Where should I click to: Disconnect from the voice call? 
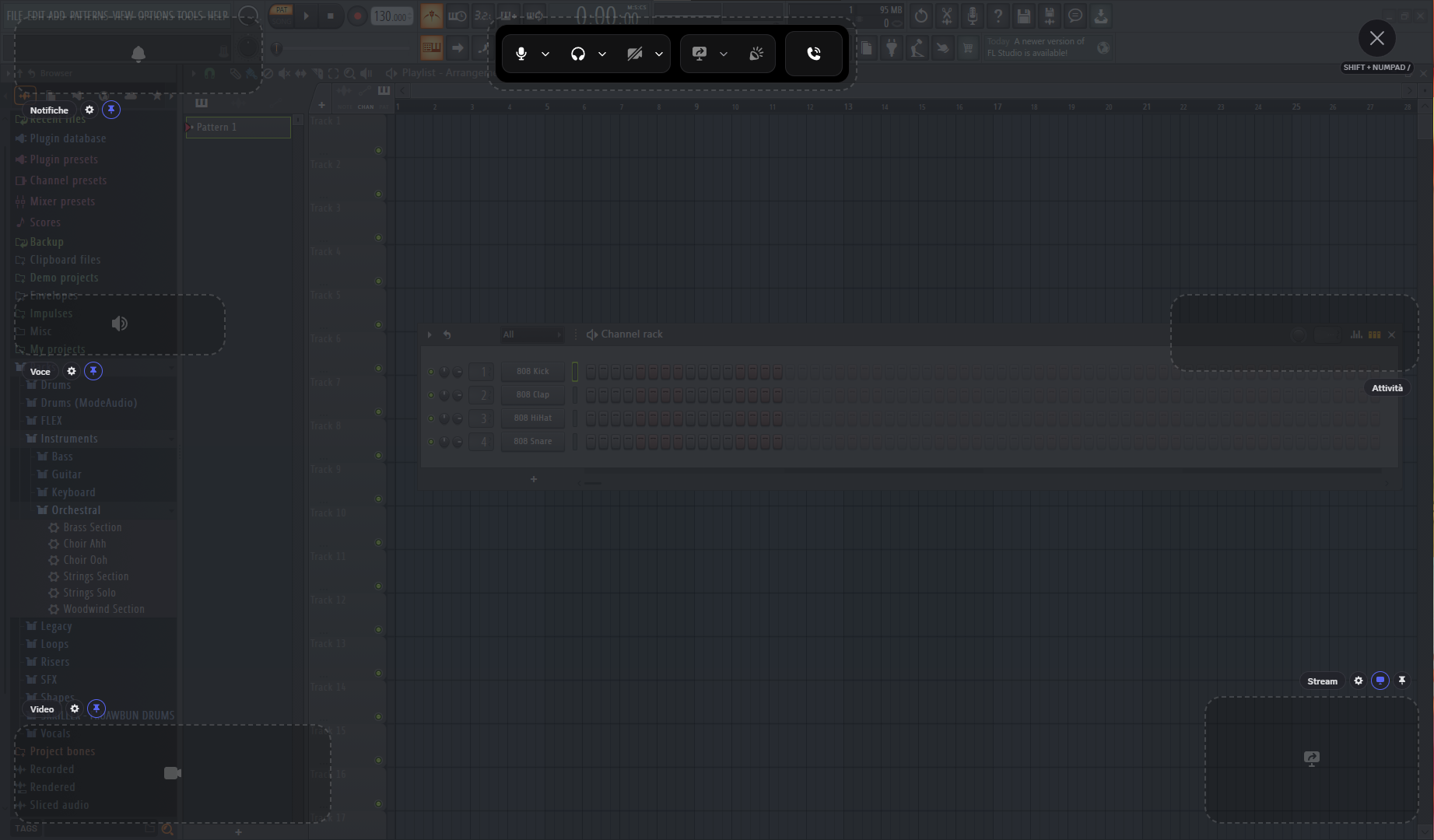814,54
